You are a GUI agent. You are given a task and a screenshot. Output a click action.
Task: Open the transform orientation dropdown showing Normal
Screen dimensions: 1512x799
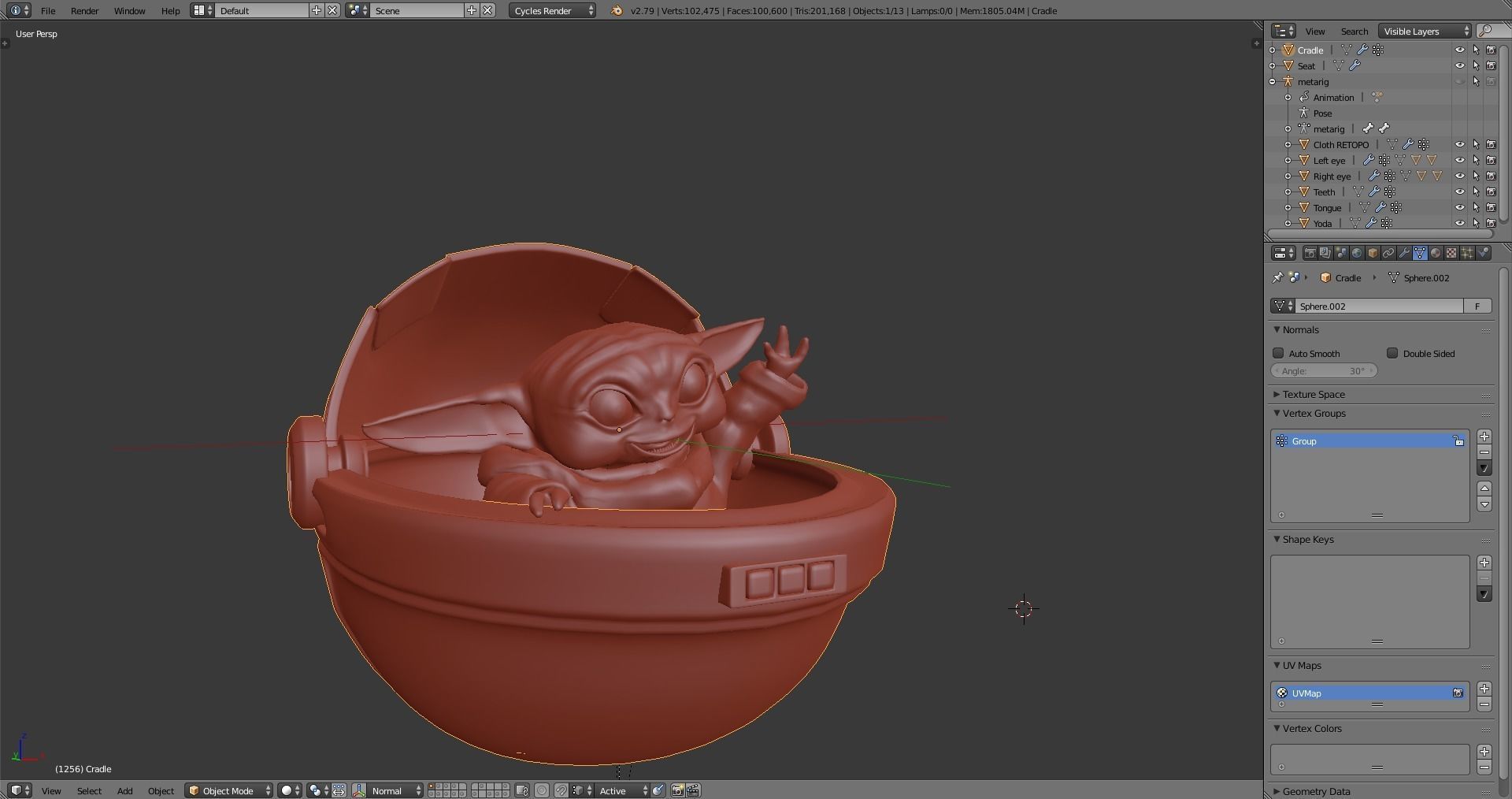click(x=387, y=790)
